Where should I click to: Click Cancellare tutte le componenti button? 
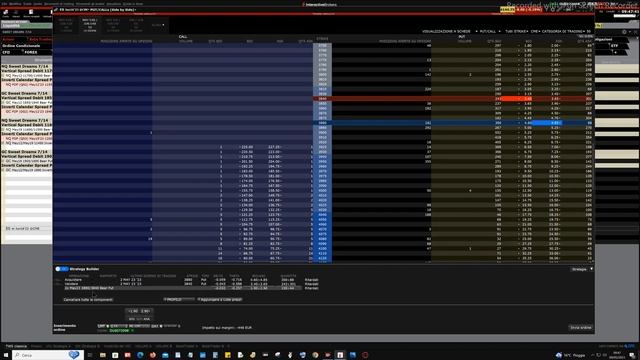coord(88,300)
